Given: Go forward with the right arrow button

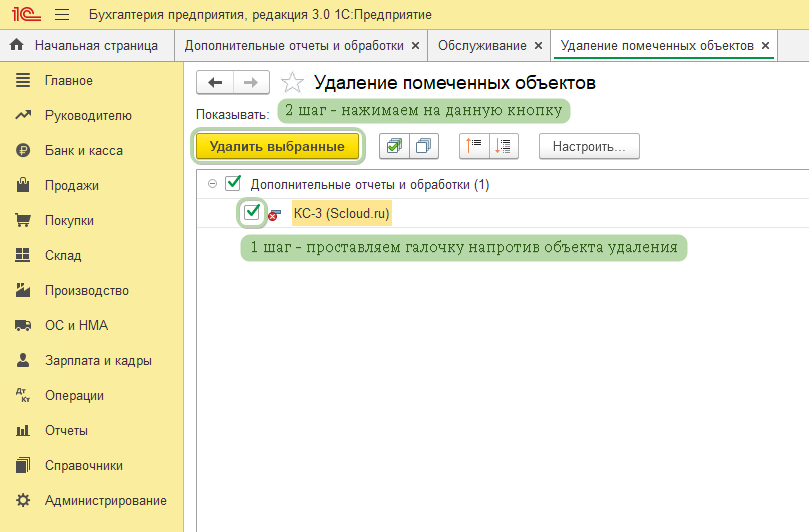Looking at the screenshot, I should coord(251,83).
